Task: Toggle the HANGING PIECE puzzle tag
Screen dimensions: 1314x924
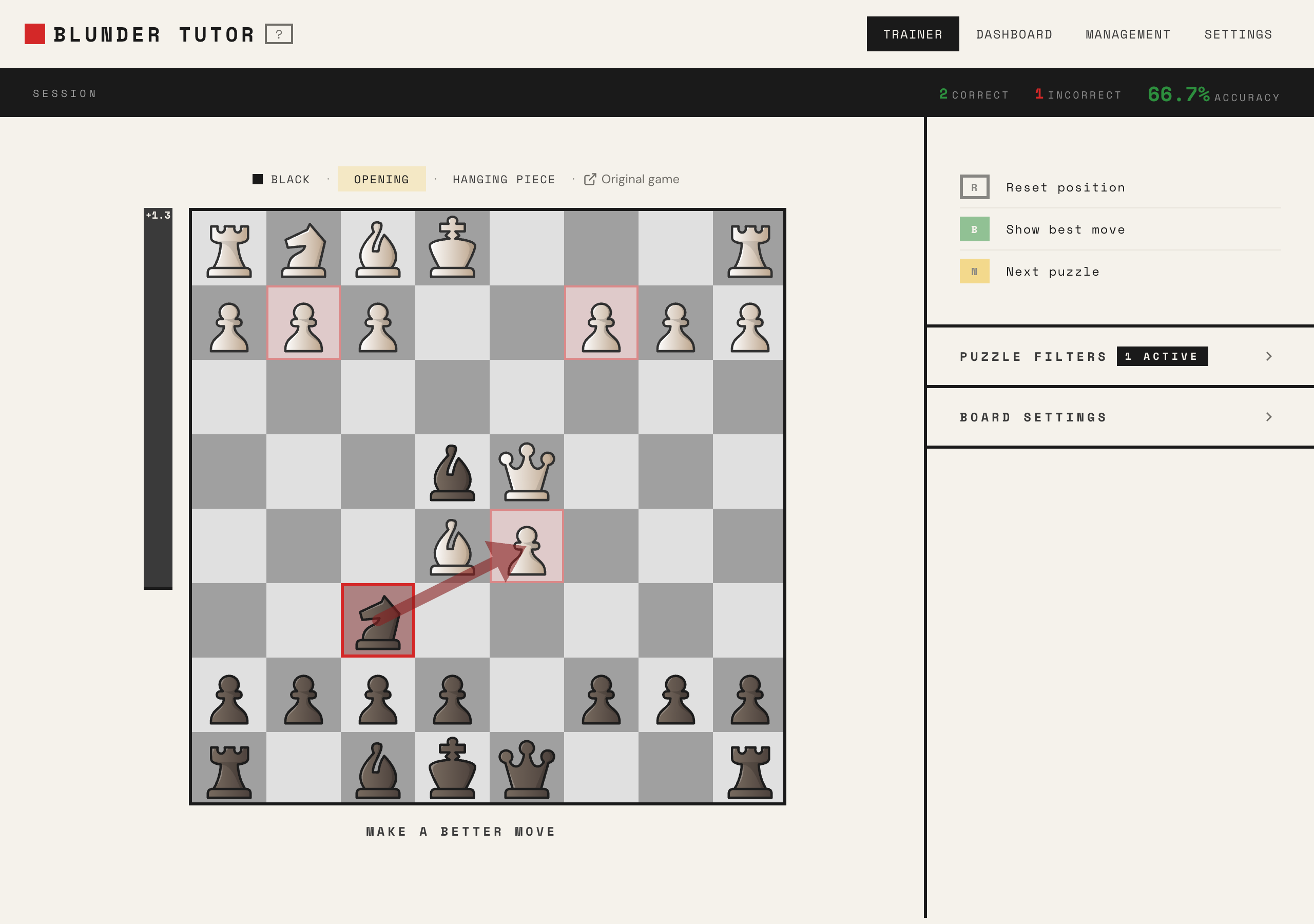Action: (504, 179)
